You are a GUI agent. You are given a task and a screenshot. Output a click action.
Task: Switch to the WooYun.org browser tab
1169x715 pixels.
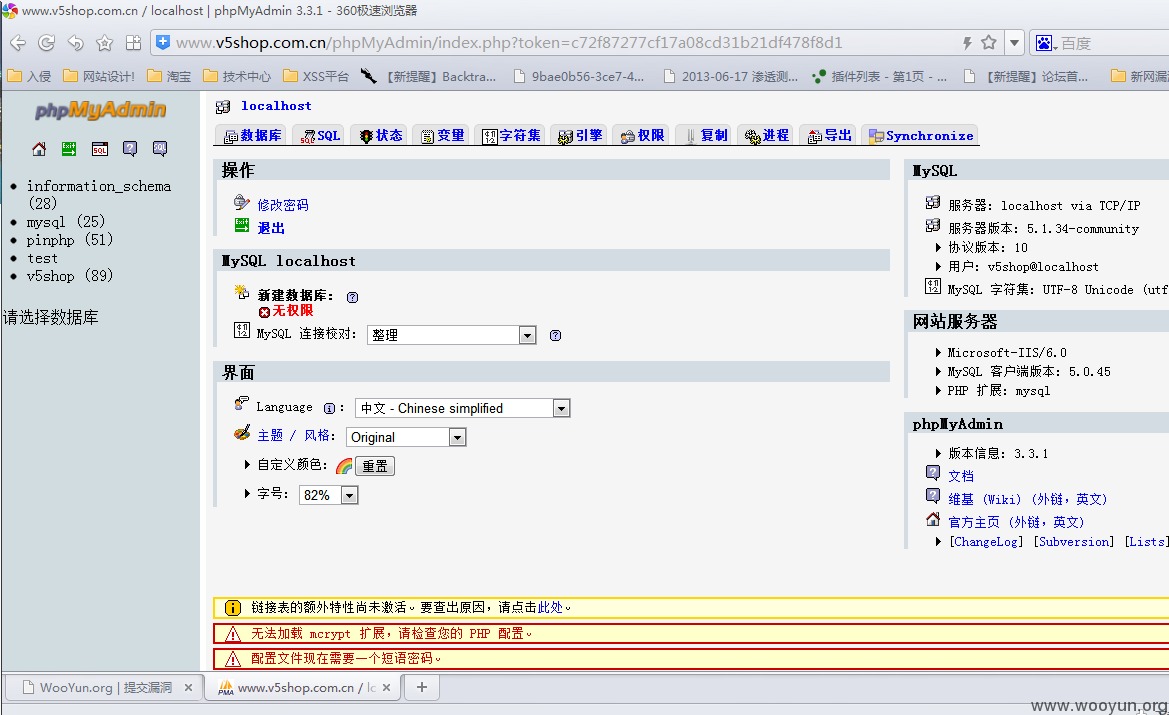[x=104, y=687]
